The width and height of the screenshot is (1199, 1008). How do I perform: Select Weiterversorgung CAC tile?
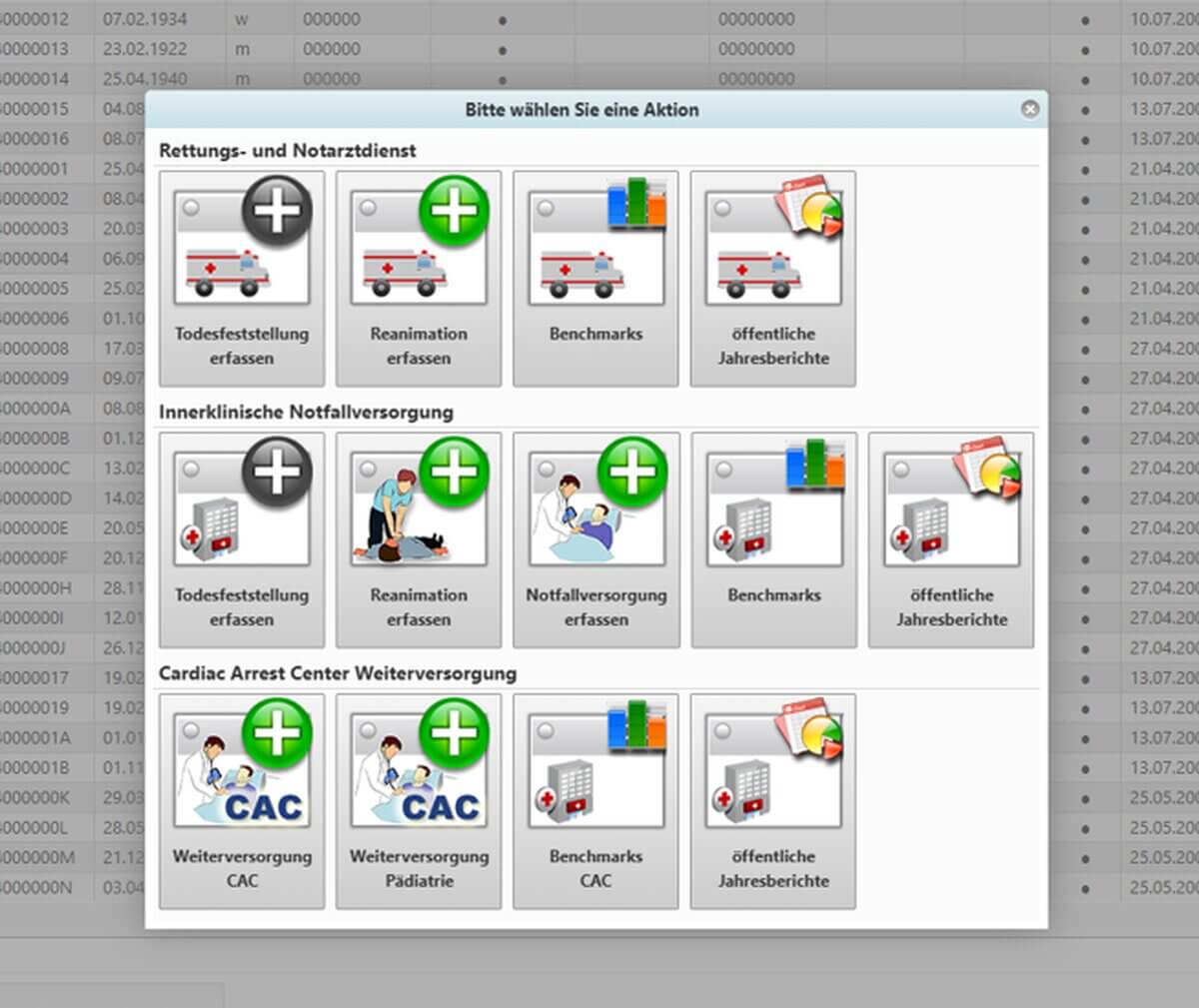(x=242, y=801)
